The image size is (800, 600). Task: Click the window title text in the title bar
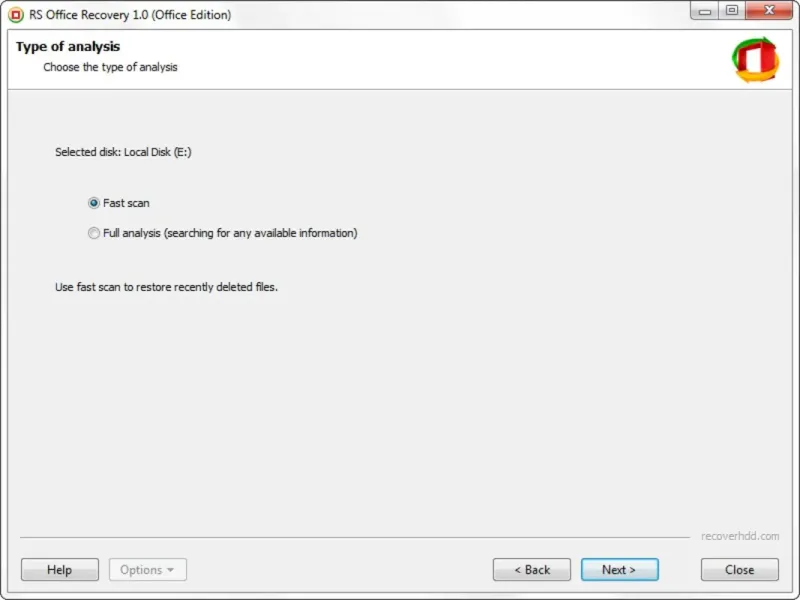(131, 15)
